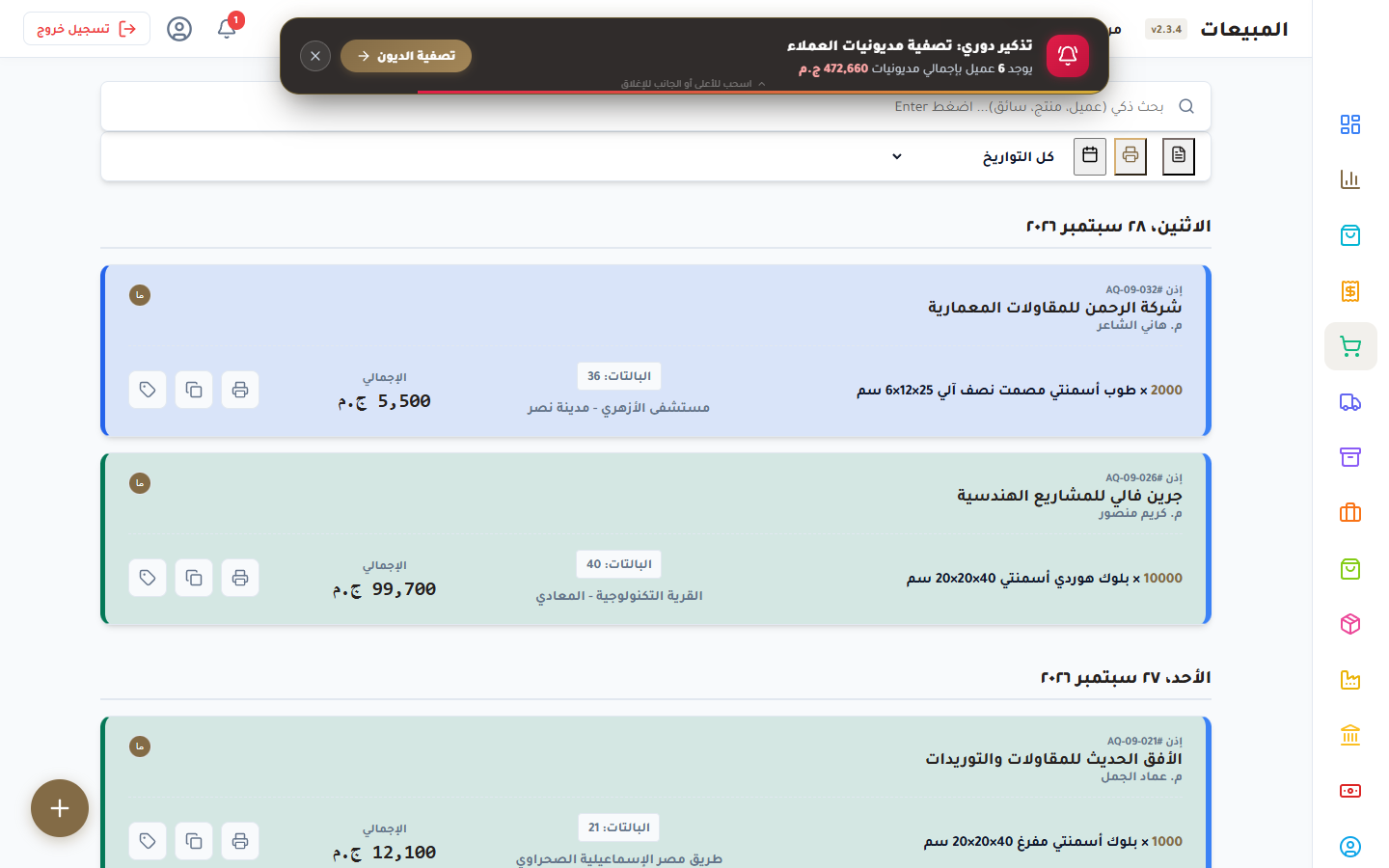This screenshot has width=1389, height=868.
Task: Click the green shopping bag sidebar icon
Action: coord(1350,569)
